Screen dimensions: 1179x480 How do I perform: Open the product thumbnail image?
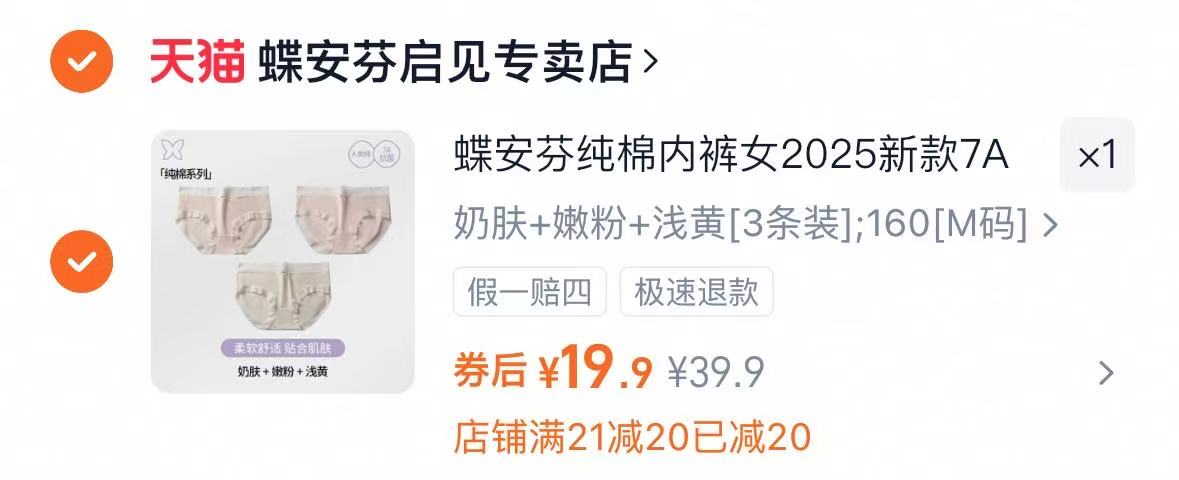(283, 262)
